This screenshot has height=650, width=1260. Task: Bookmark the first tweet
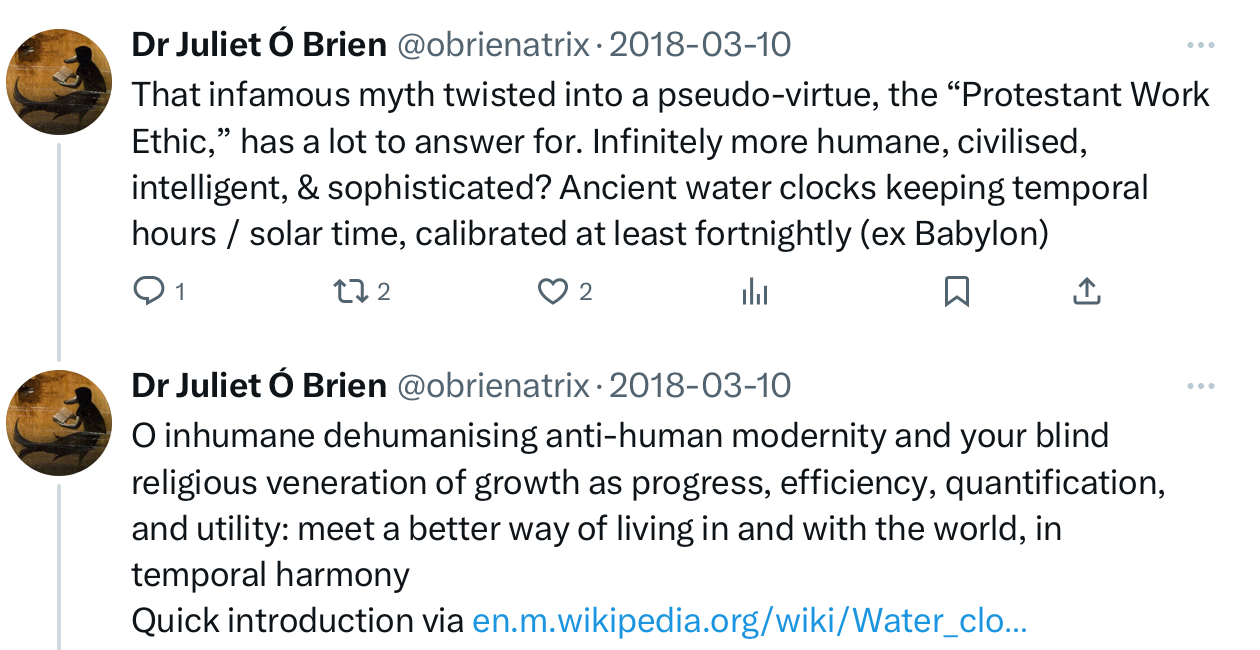(956, 291)
